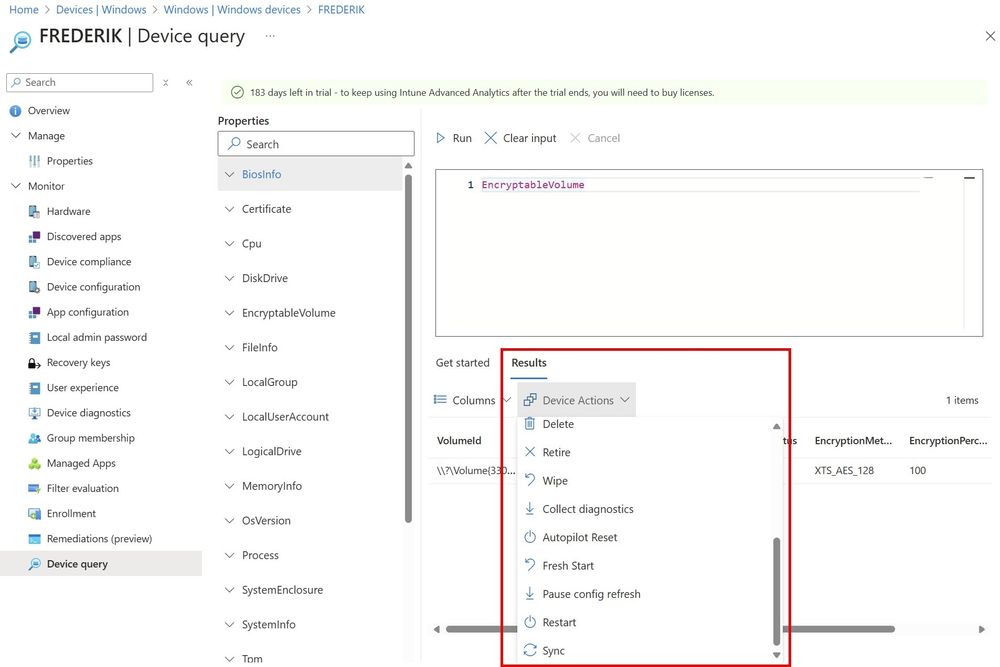Expand the EncryptableVolume property
This screenshot has width=1000, height=667.
coord(230,313)
